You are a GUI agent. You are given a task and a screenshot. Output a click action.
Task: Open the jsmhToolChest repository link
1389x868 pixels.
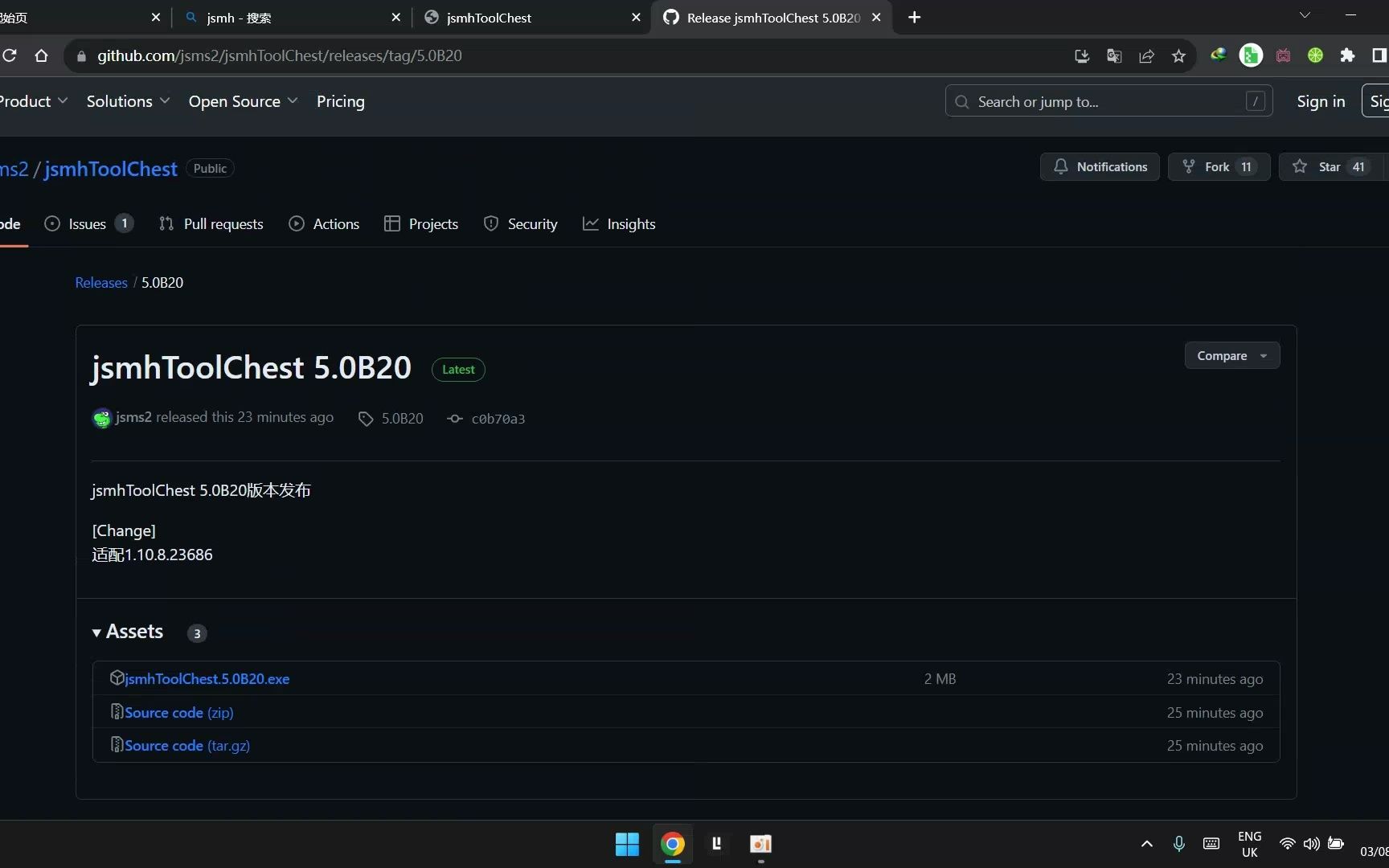click(x=111, y=169)
